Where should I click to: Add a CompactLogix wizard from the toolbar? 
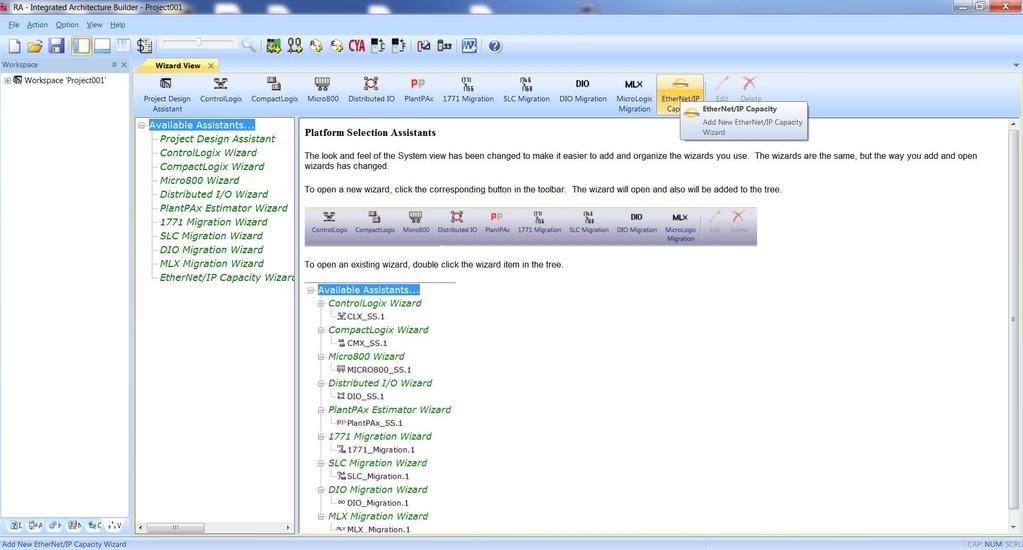pyautogui.click(x=274, y=90)
